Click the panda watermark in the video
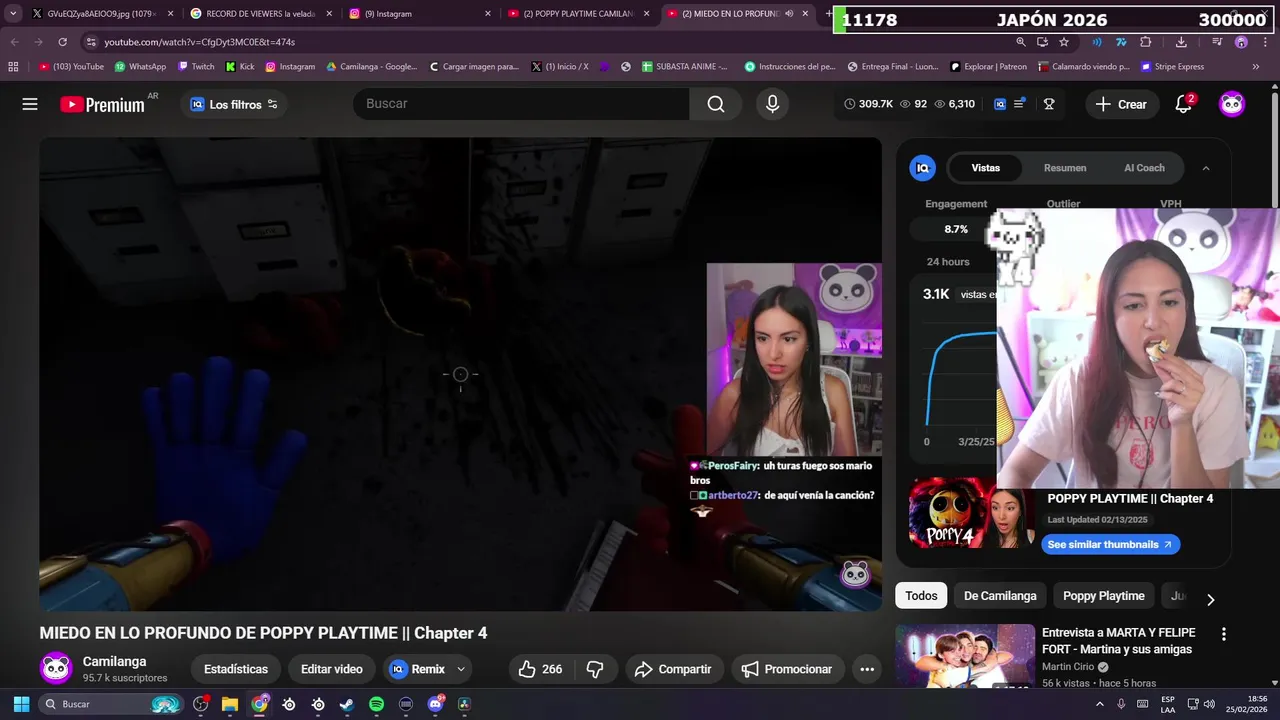Image resolution: width=1280 pixels, height=720 pixels. tap(855, 574)
